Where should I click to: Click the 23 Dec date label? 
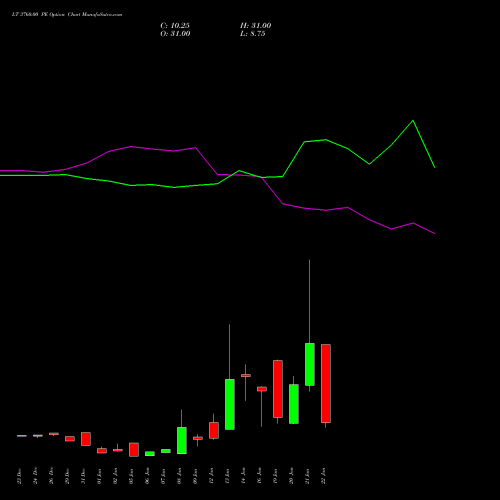coord(19,476)
